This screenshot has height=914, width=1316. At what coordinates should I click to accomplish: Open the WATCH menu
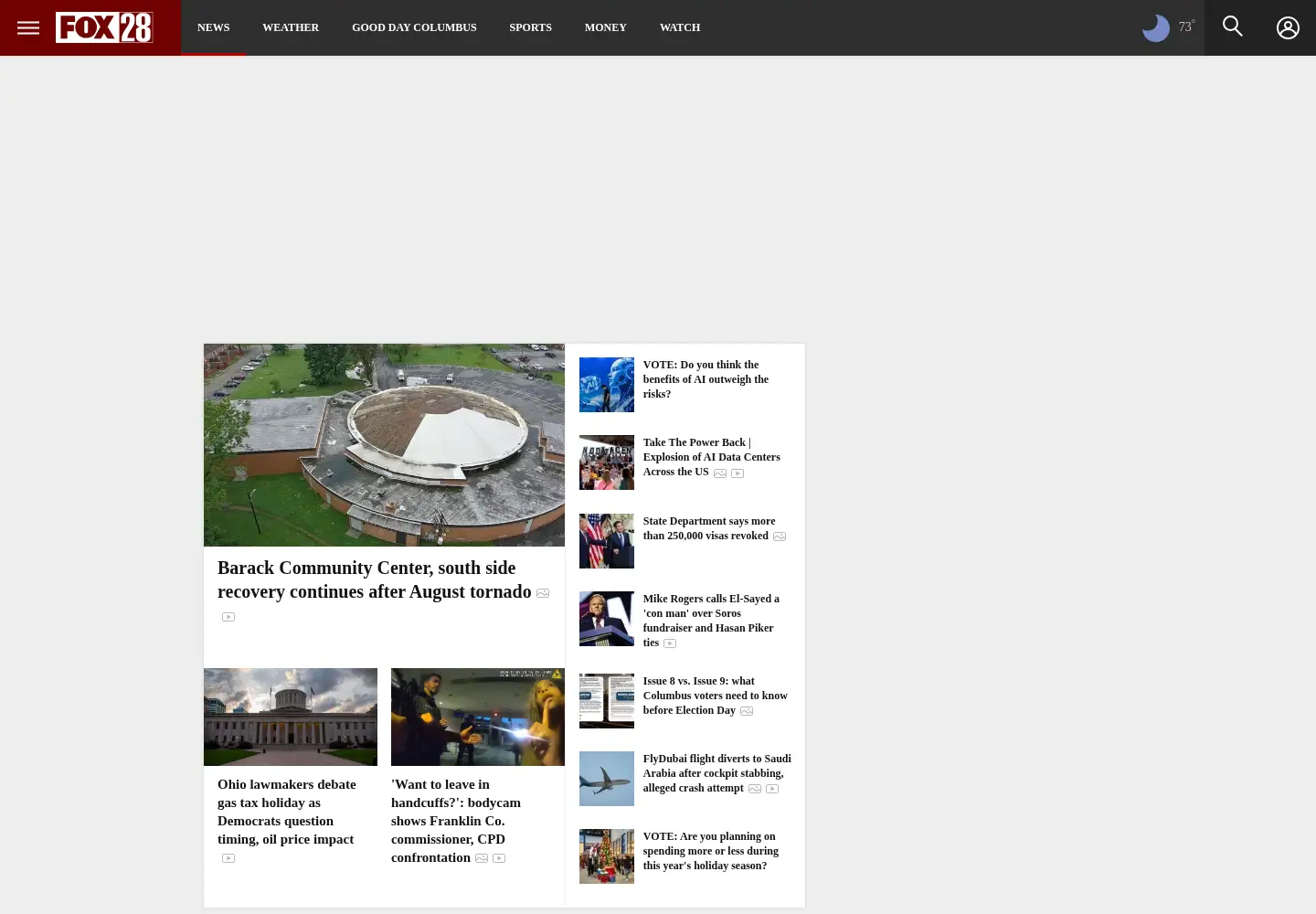pos(680,27)
